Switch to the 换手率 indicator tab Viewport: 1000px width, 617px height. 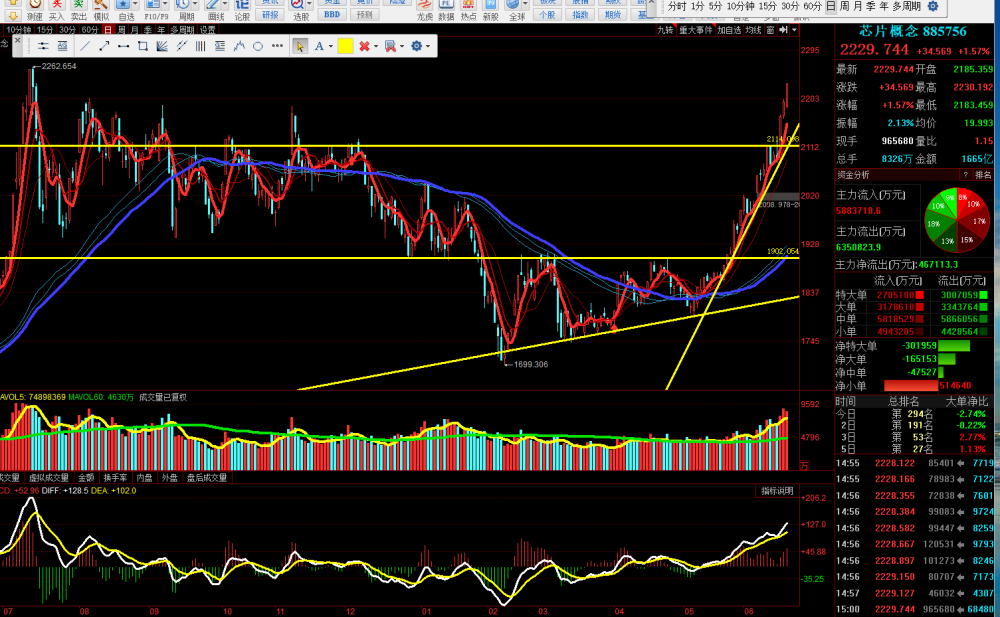115,477
